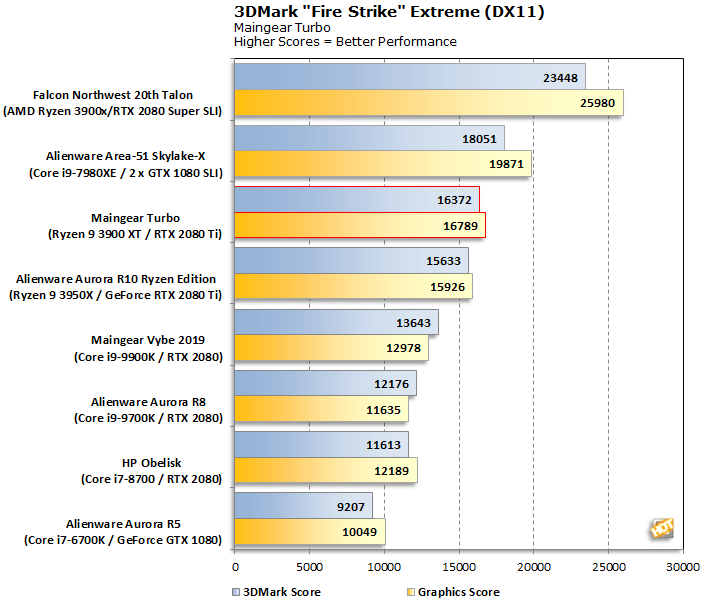Viewport: 708px width, 602px height.
Task: Select the 9207 score value
Action: click(350, 507)
